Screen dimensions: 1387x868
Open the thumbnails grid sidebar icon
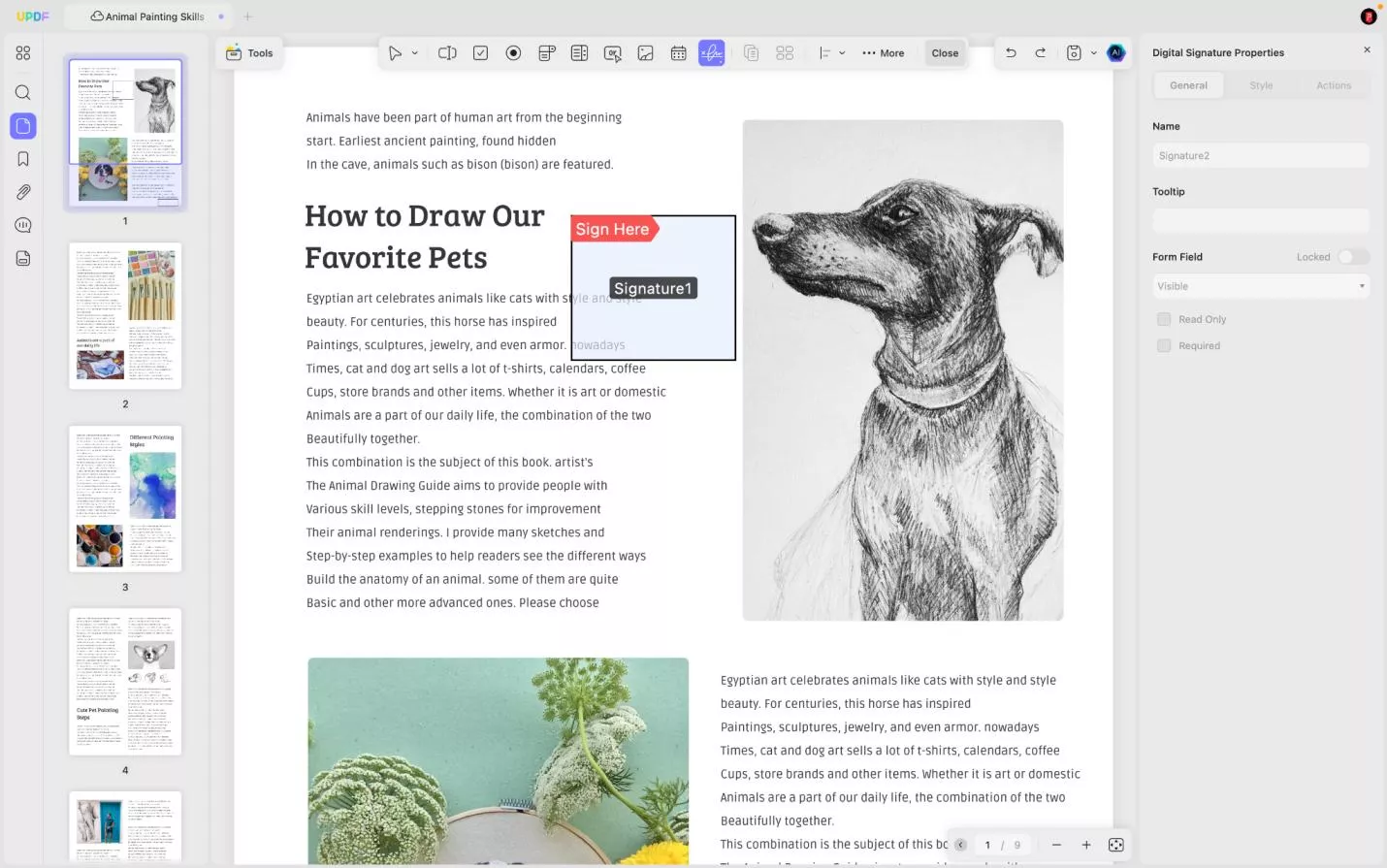pos(23,53)
